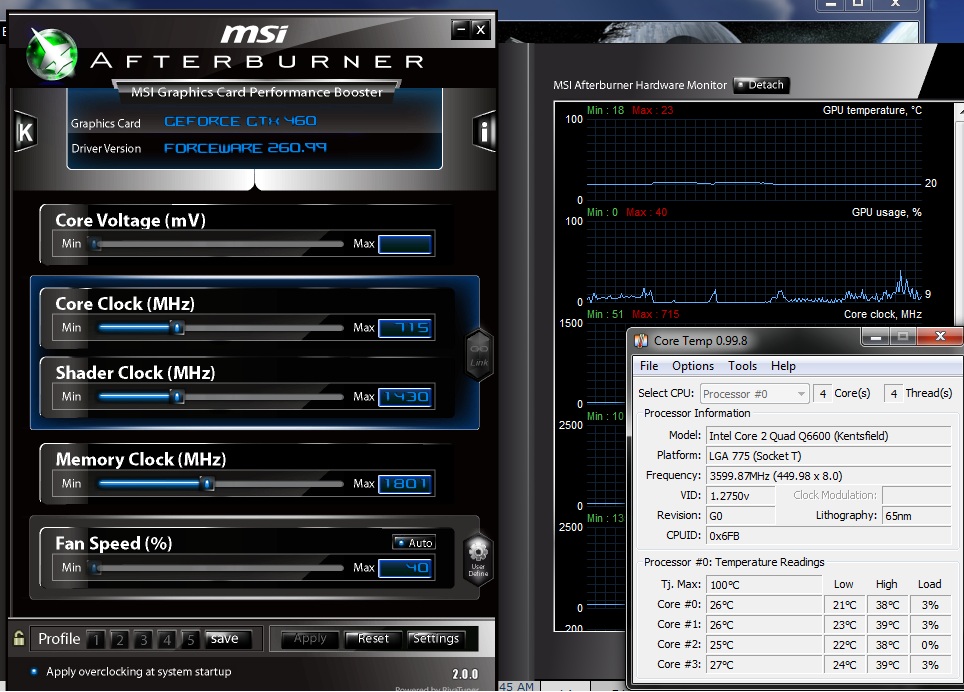Show card info with the i icon
Image resolution: width=964 pixels, height=692 pixels.
pos(484,132)
